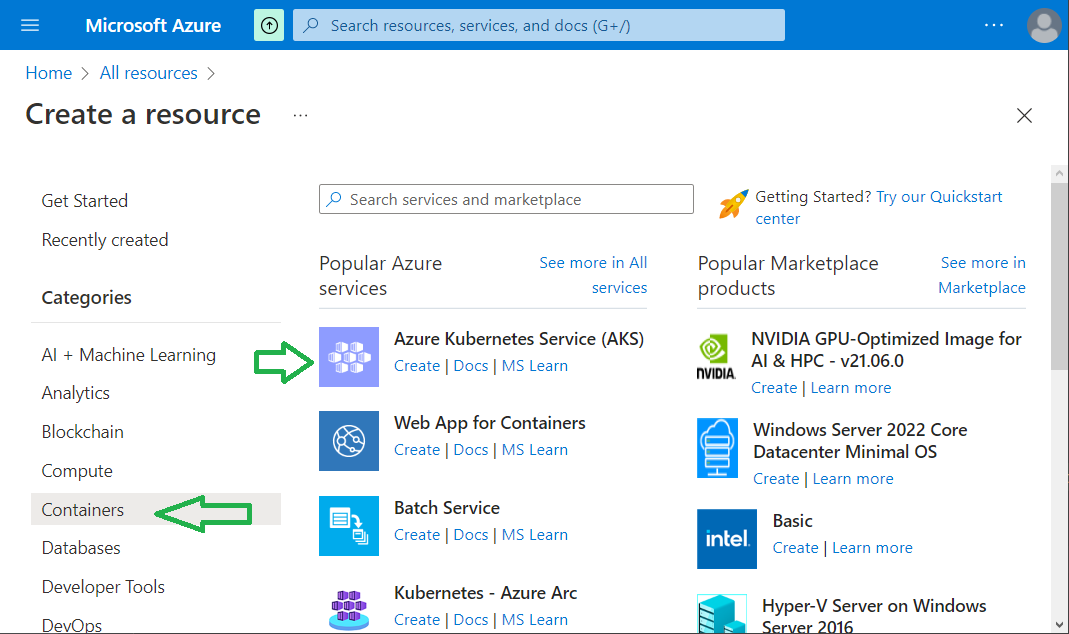Open Docs for Kubernetes - Azure Arc

tap(470, 620)
